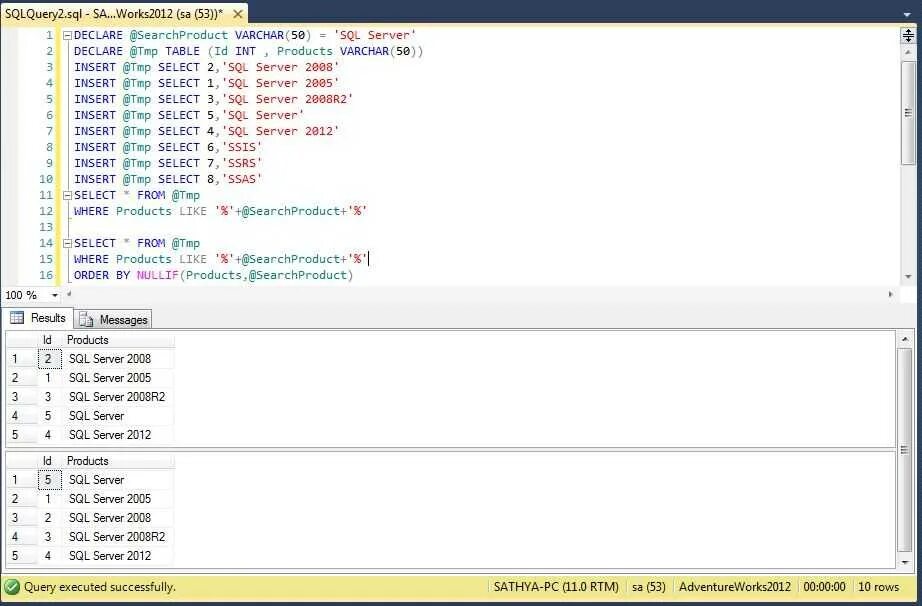Click results pane scrollbar up arrow
Image resolution: width=922 pixels, height=606 pixels.
click(904, 339)
